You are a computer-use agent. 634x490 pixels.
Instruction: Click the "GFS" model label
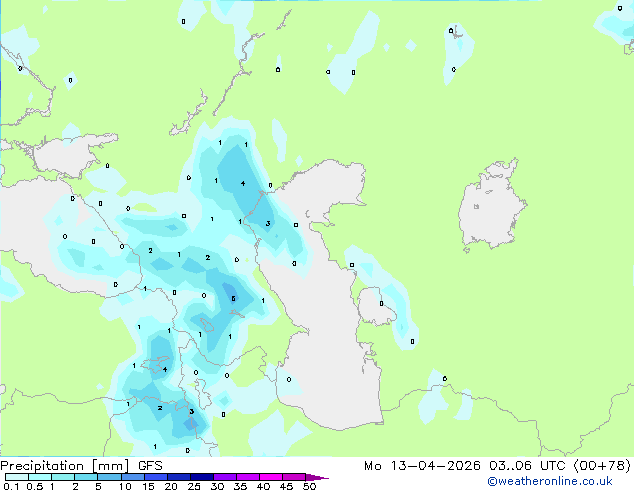point(150,466)
